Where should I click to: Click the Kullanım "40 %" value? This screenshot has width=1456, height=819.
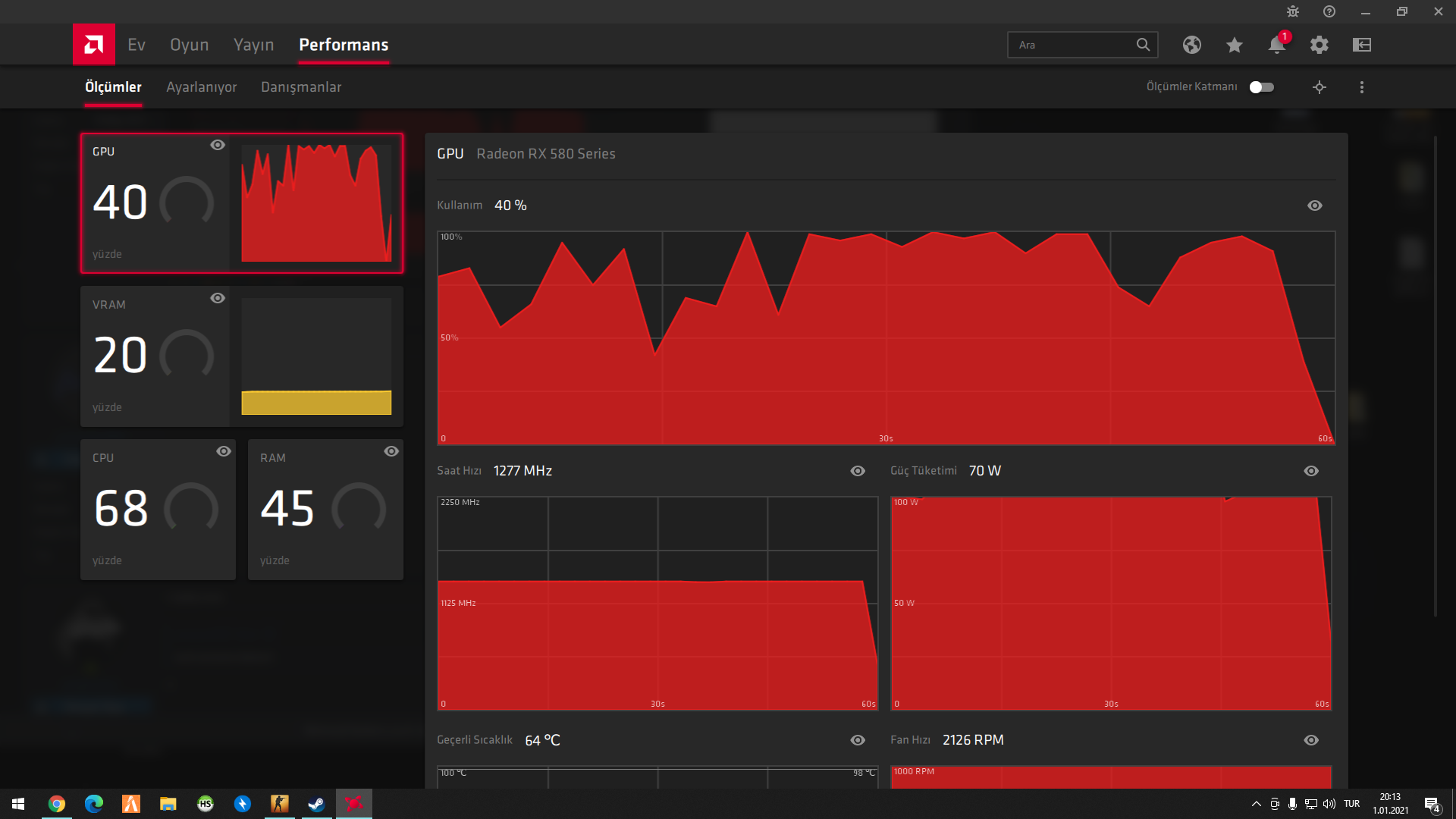pos(510,206)
